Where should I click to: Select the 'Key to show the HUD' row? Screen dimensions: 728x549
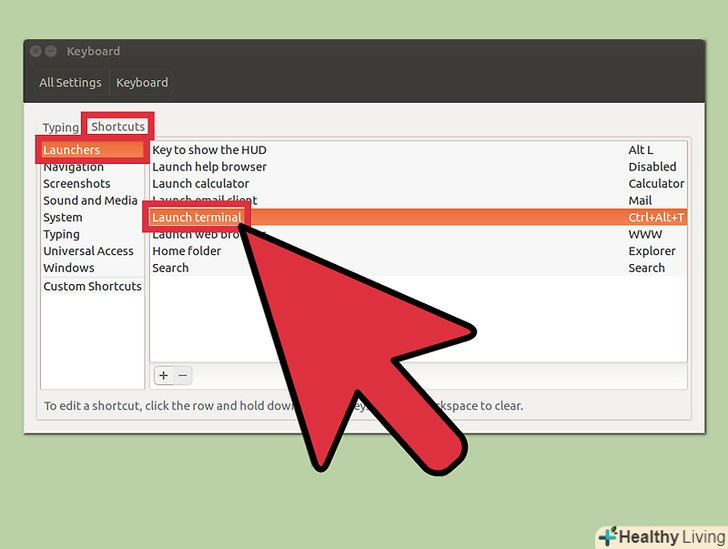click(418, 150)
